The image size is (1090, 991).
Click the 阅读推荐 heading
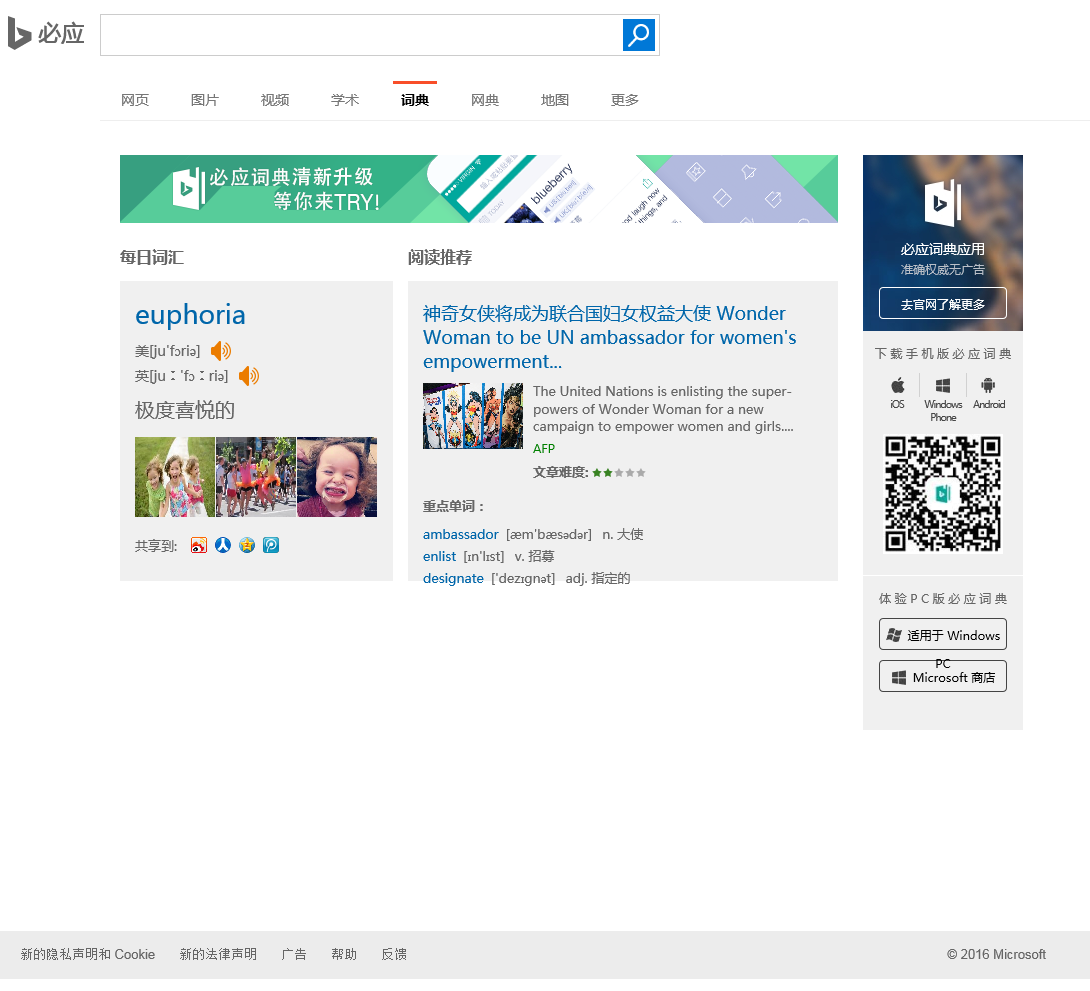point(440,258)
